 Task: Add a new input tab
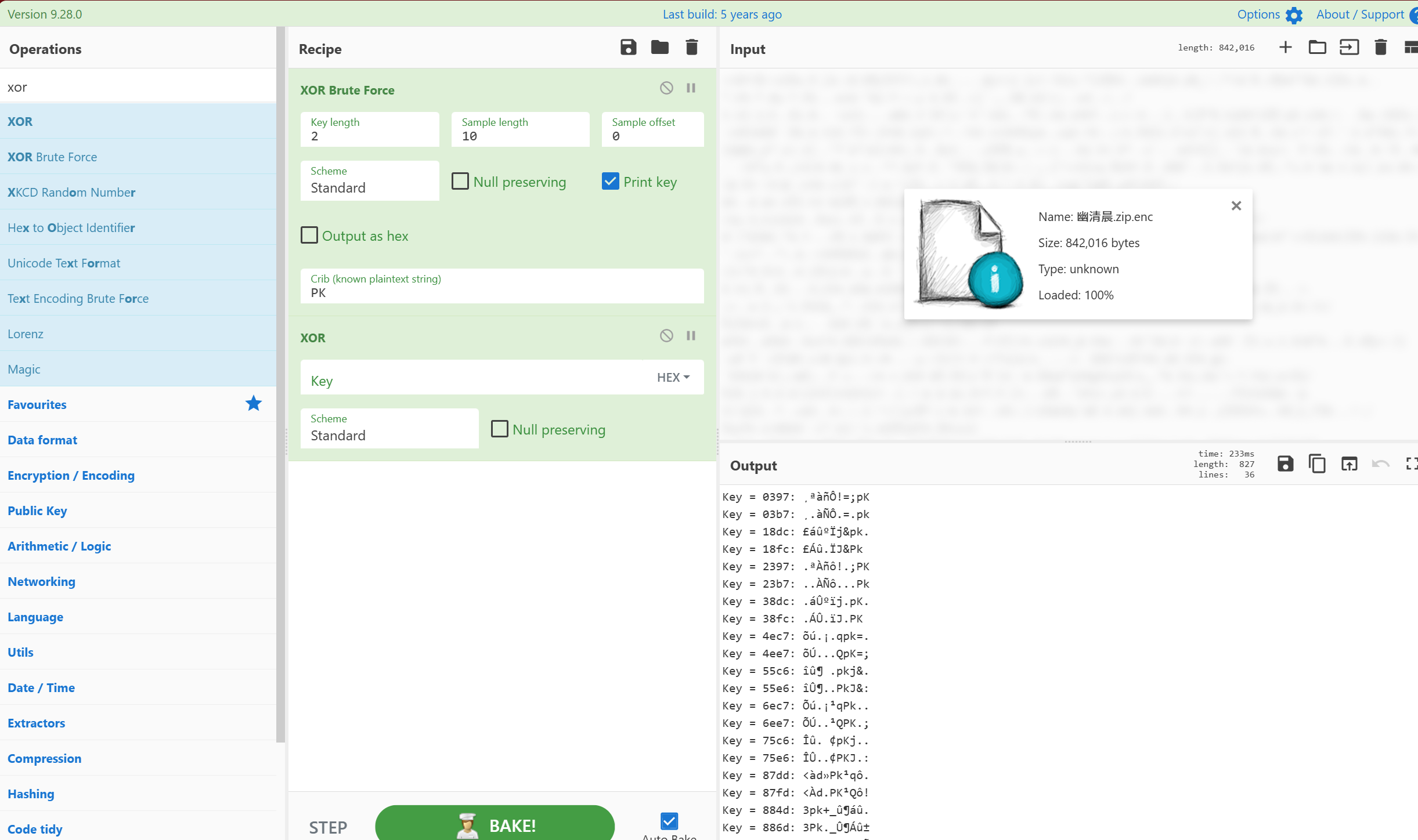(1285, 48)
